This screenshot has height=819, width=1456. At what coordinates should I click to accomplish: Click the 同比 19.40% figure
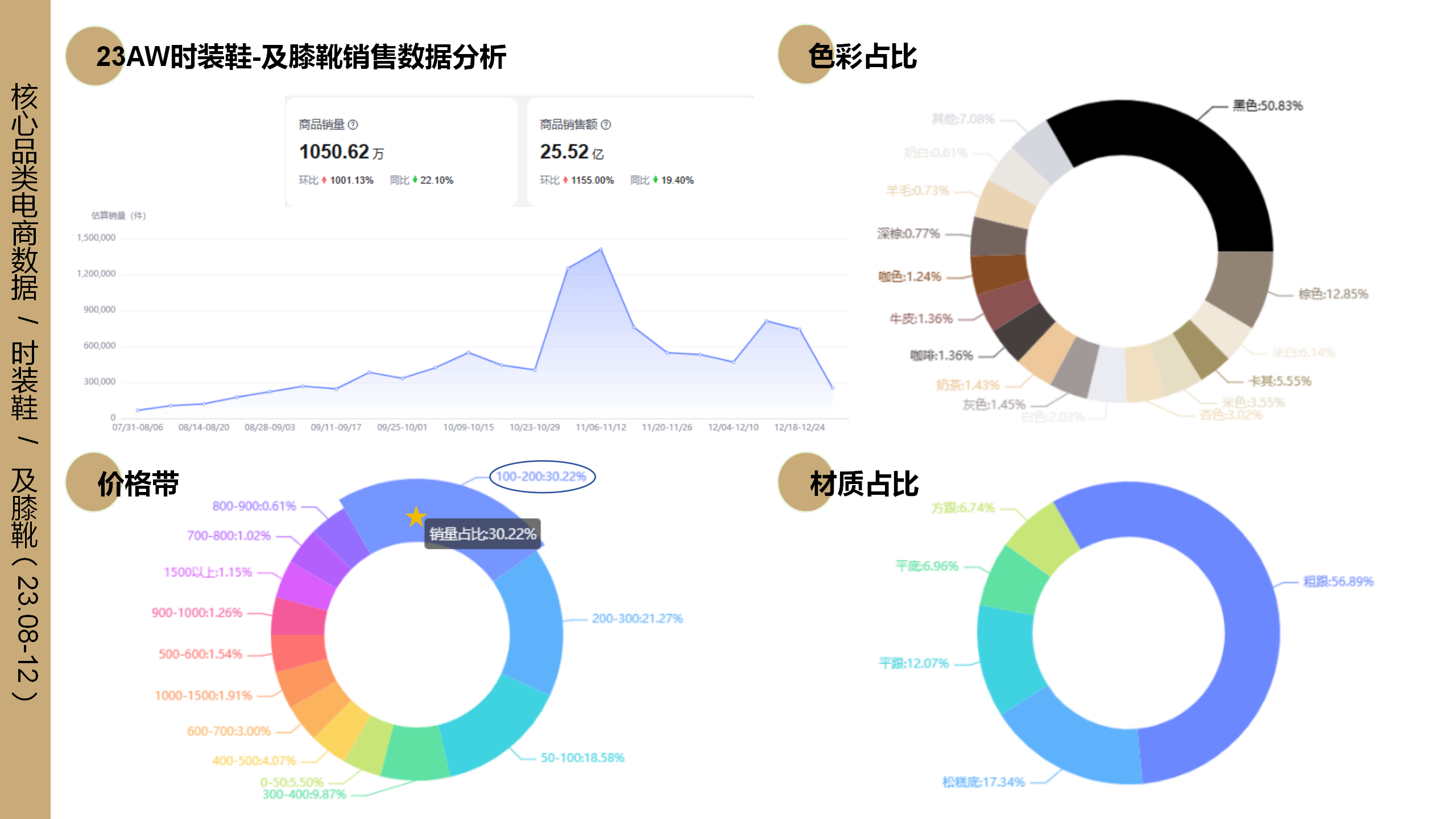(x=662, y=180)
